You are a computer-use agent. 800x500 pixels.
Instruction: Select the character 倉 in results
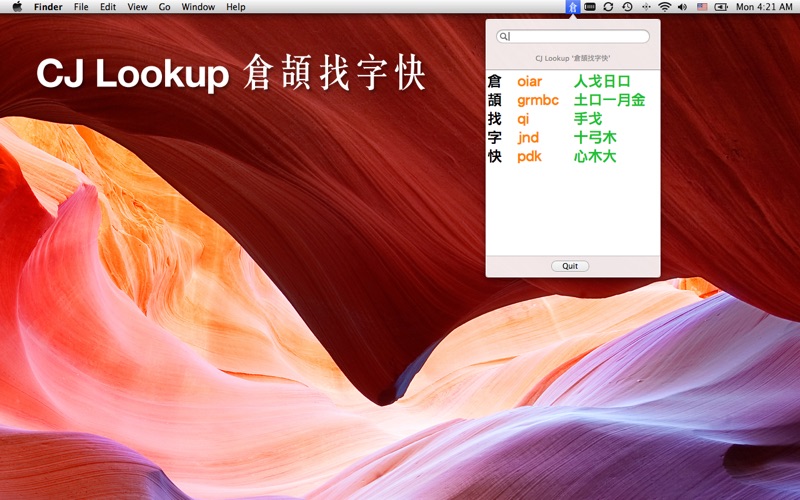[494, 81]
